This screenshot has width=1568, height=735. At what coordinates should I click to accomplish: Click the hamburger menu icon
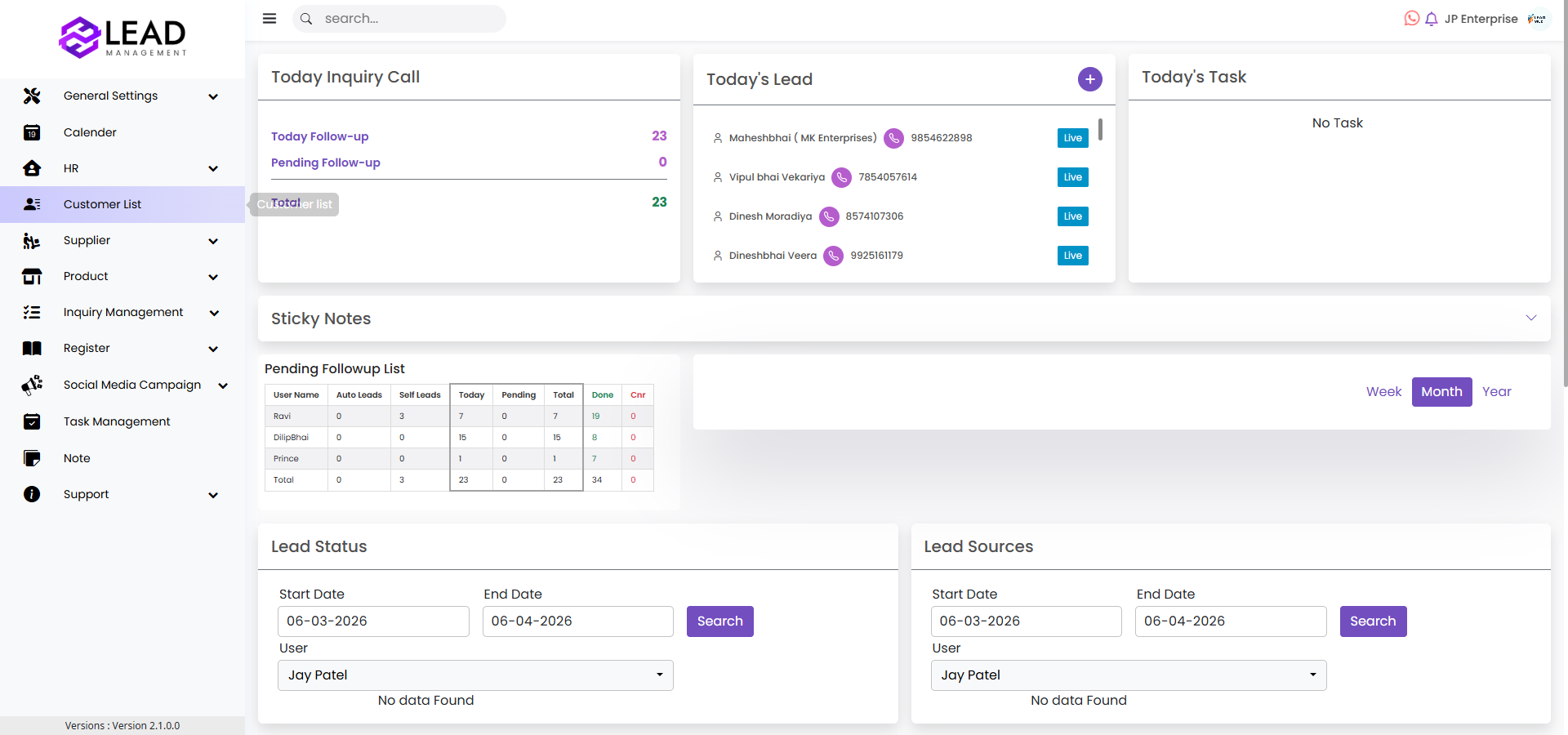pos(269,18)
